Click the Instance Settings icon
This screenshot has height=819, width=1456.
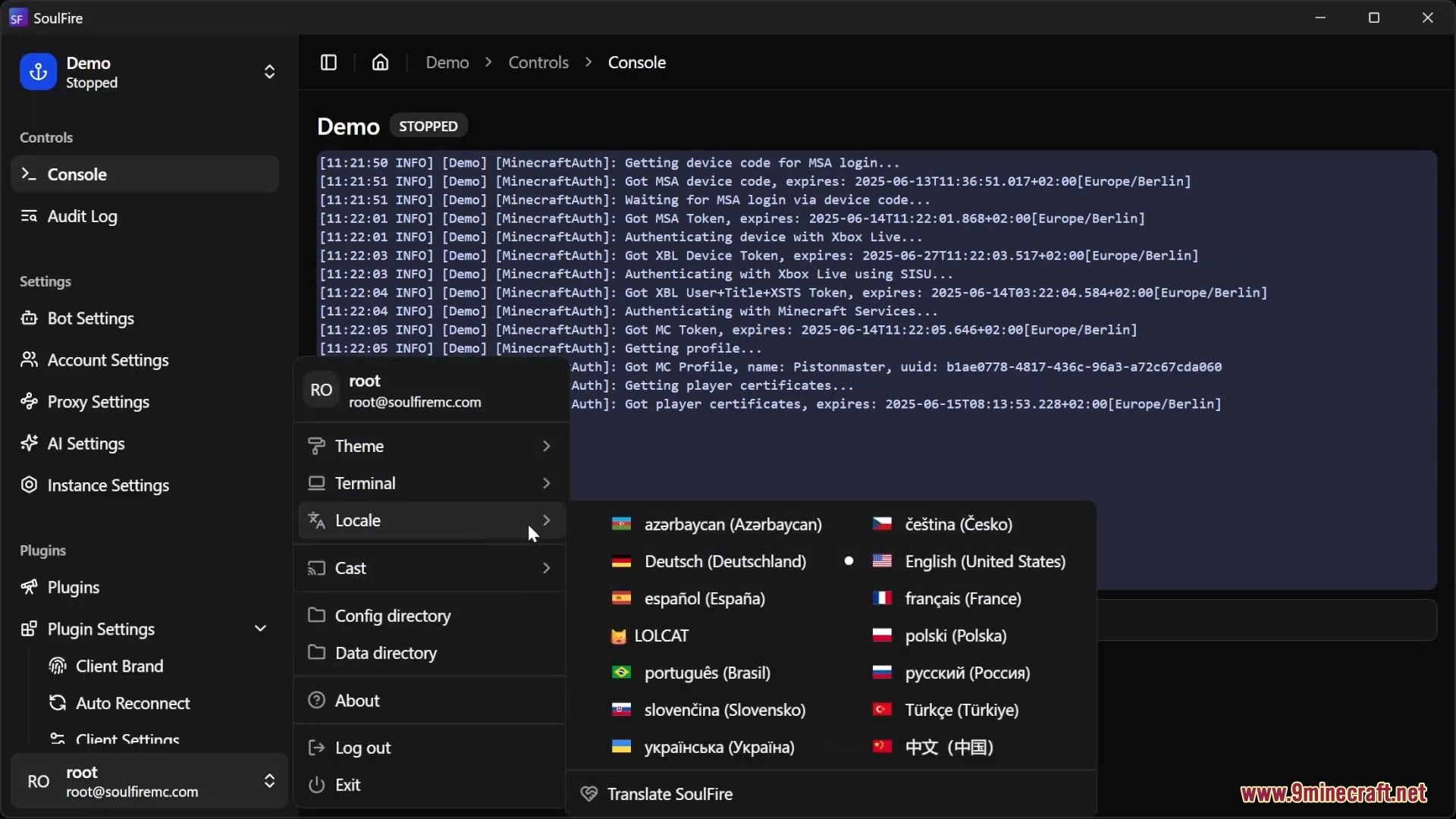click(x=29, y=485)
